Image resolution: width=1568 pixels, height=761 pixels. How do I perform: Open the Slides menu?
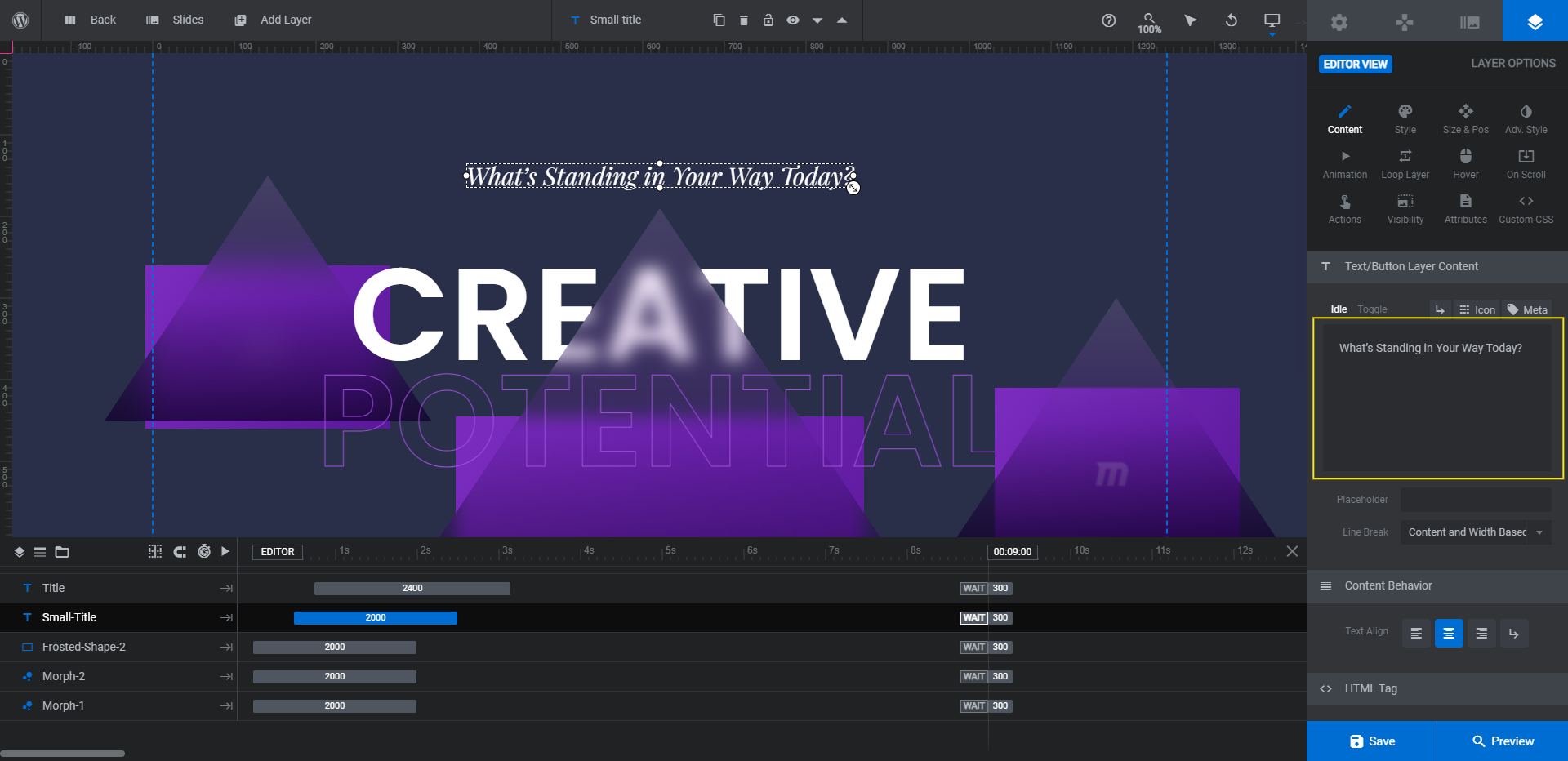point(175,20)
